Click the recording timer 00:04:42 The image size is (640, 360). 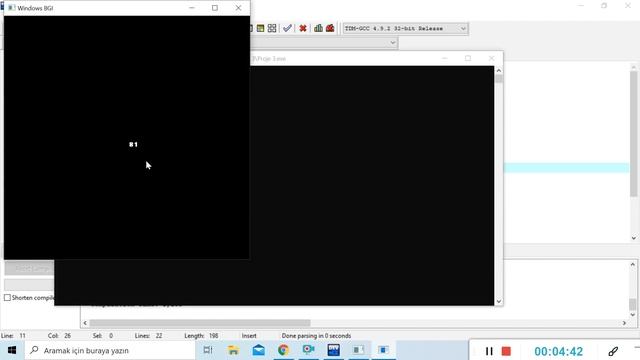(558, 351)
